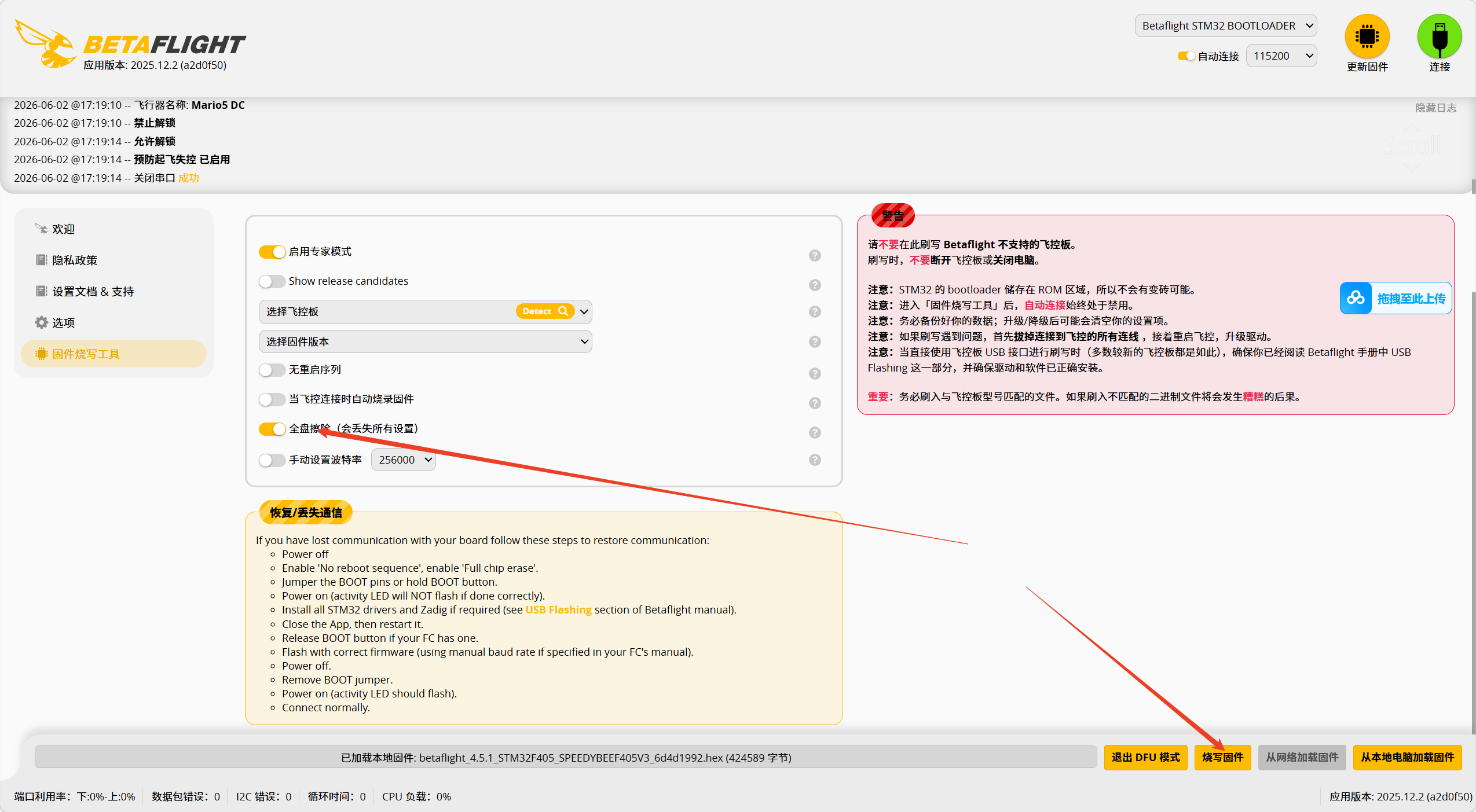Click the 退出 DFU 模式 button
Image resolution: width=1476 pixels, height=812 pixels.
pos(1145,757)
